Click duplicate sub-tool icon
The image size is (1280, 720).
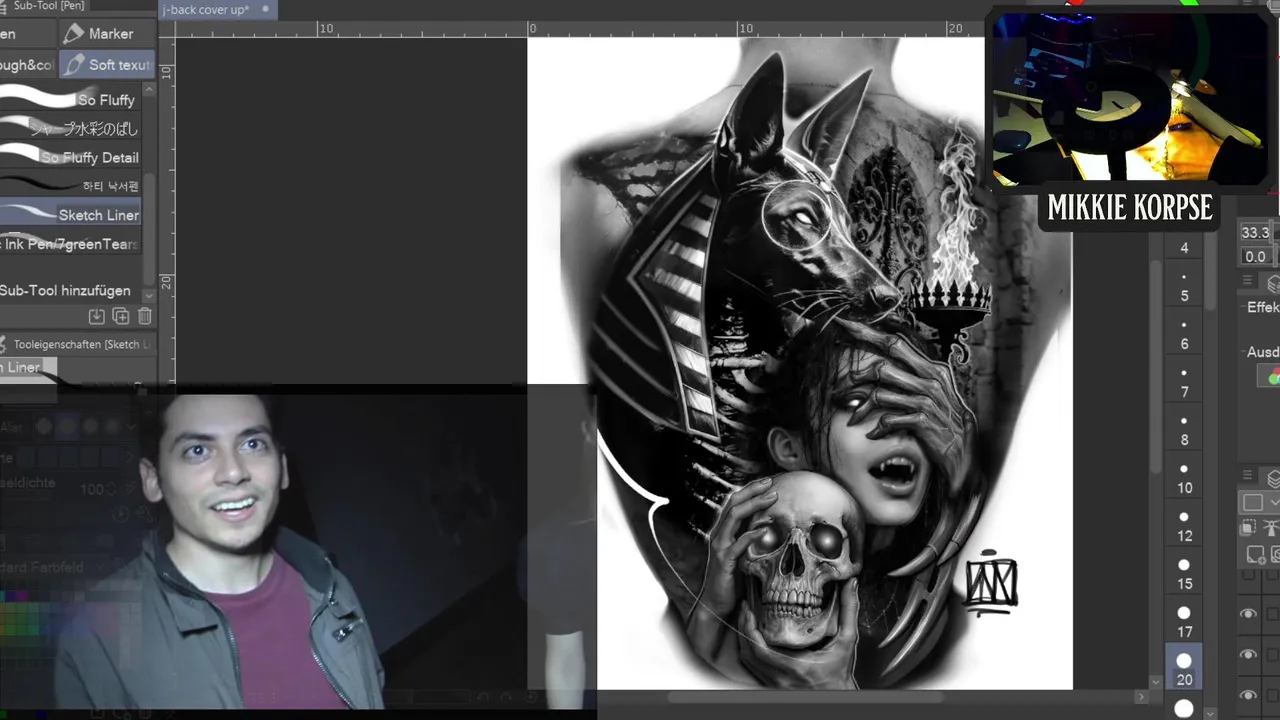pyautogui.click(x=121, y=316)
